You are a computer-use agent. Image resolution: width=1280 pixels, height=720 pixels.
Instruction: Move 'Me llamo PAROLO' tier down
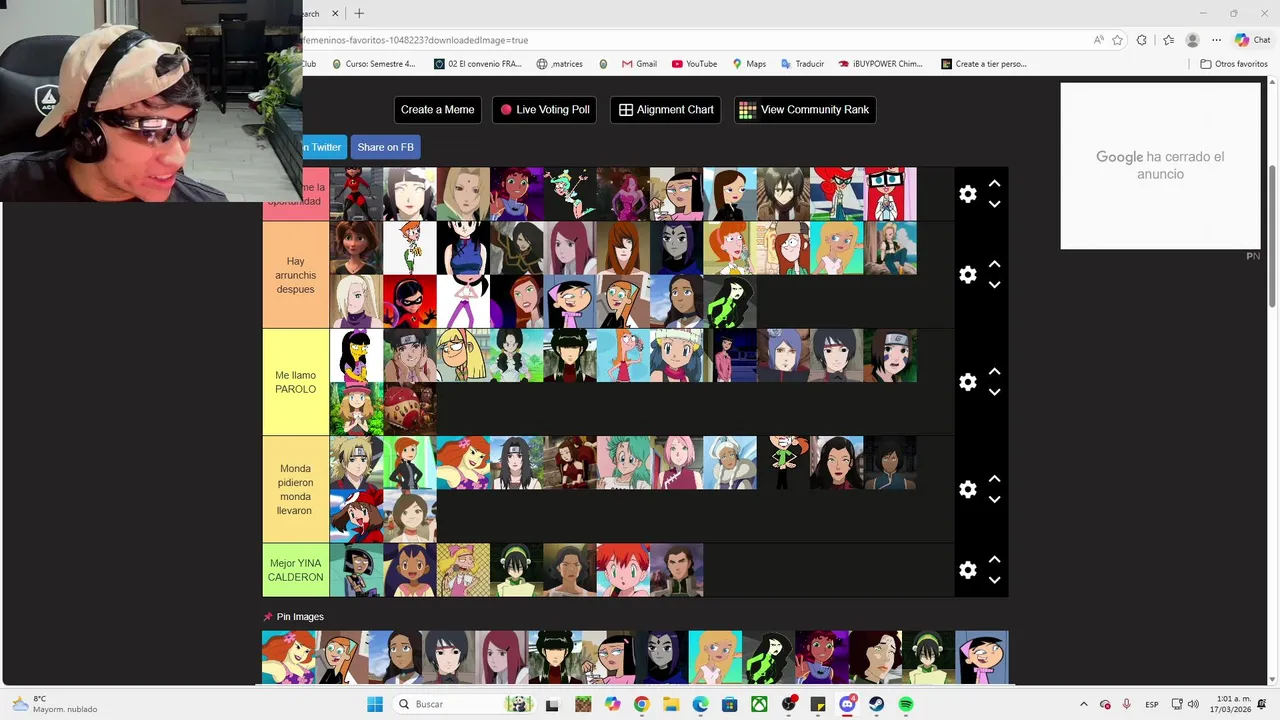click(x=994, y=392)
